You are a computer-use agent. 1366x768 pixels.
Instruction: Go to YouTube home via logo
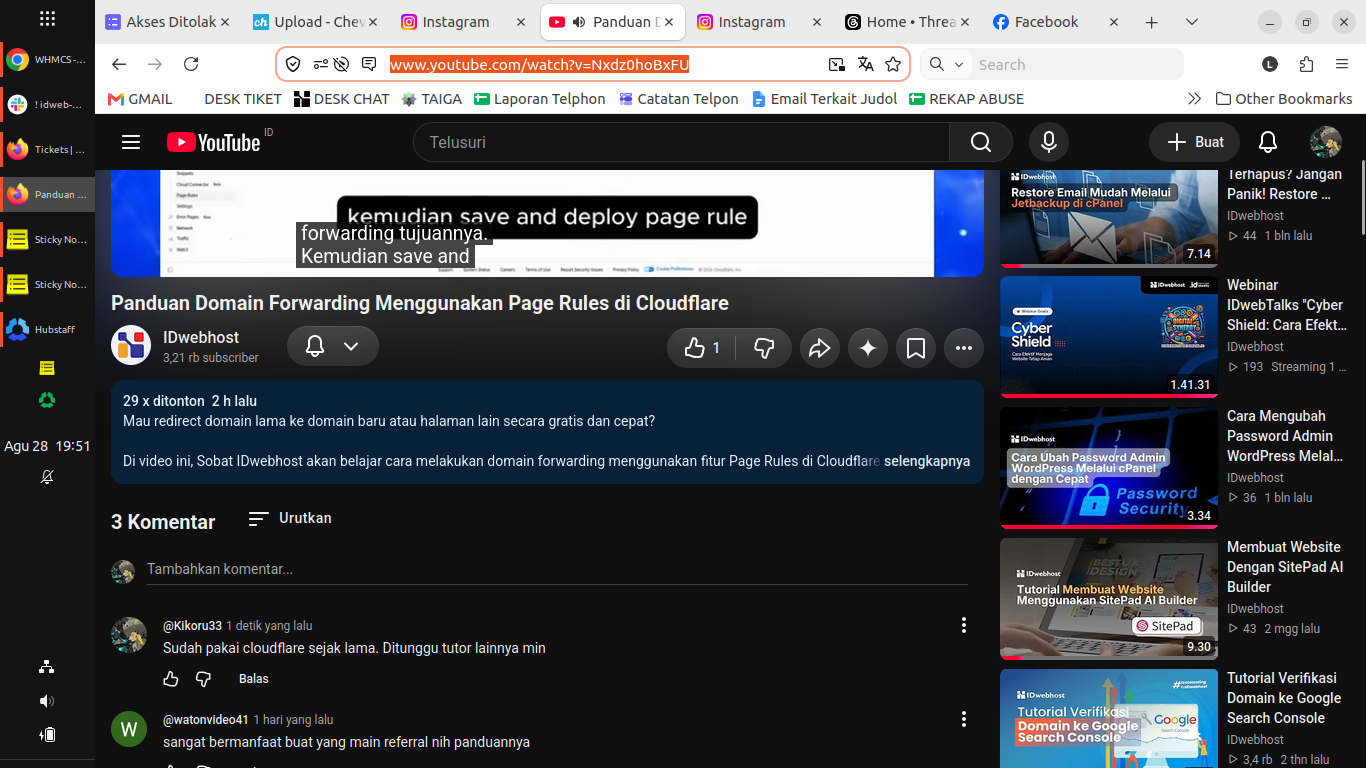[x=213, y=142]
